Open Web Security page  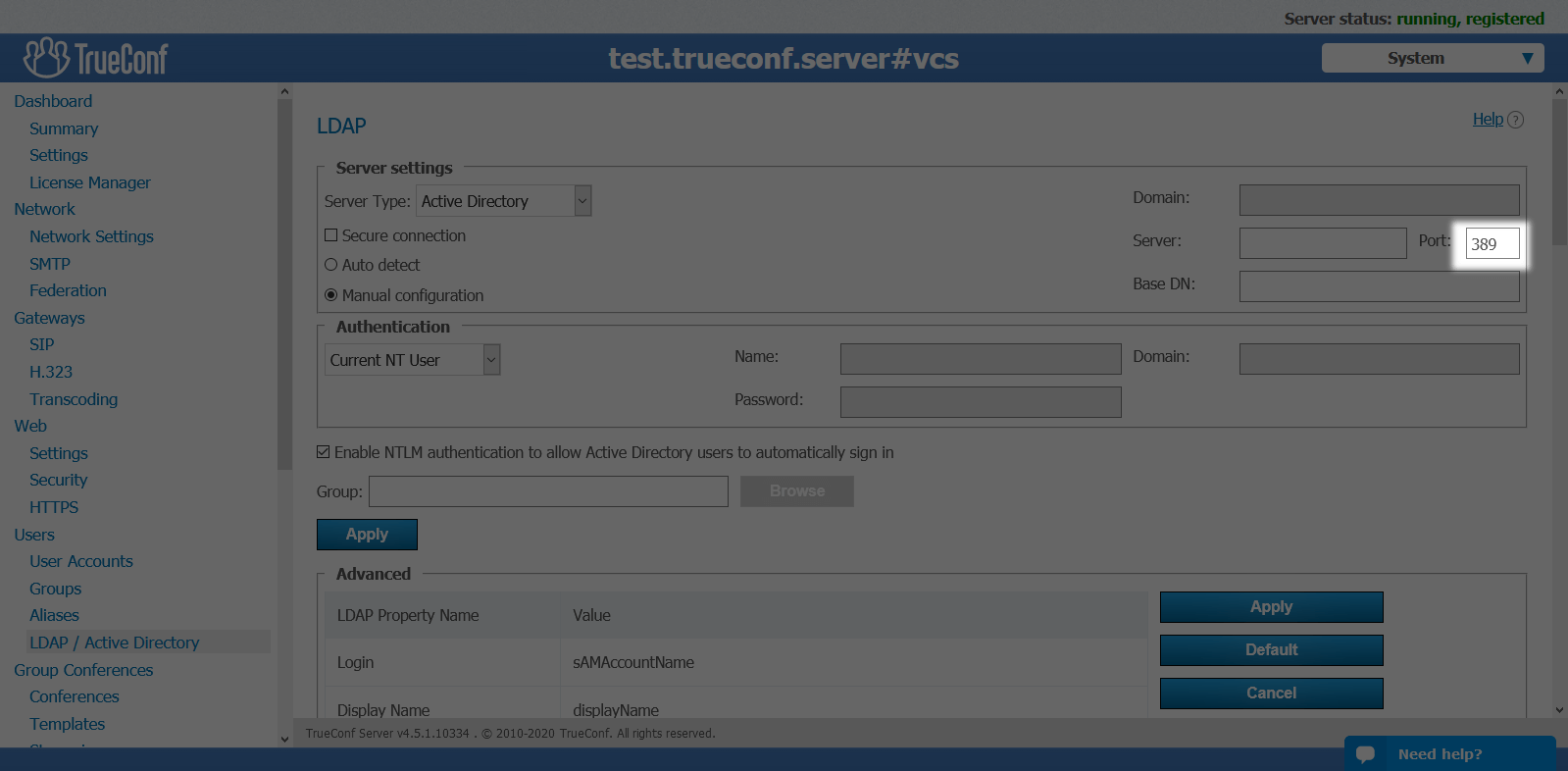pyautogui.click(x=58, y=480)
